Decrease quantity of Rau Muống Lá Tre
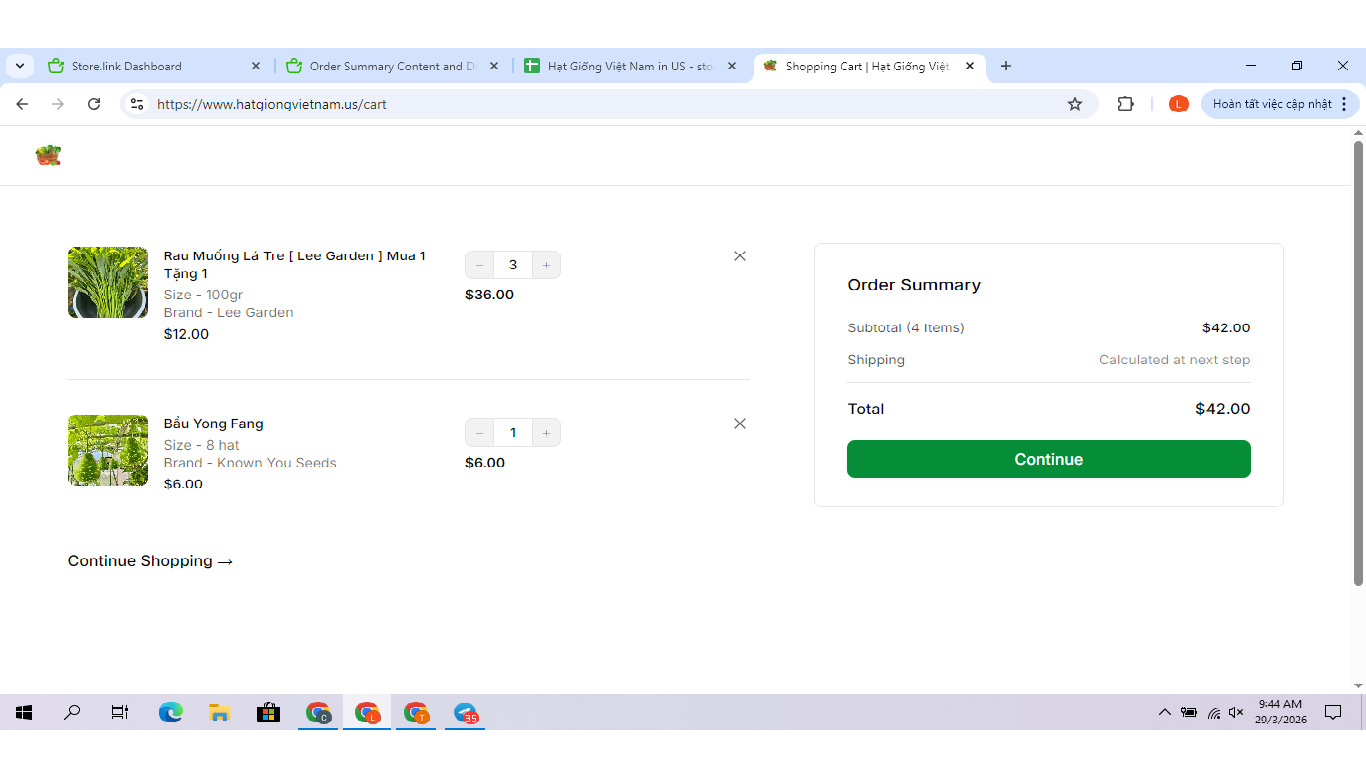This screenshot has width=1366, height=768. point(480,265)
